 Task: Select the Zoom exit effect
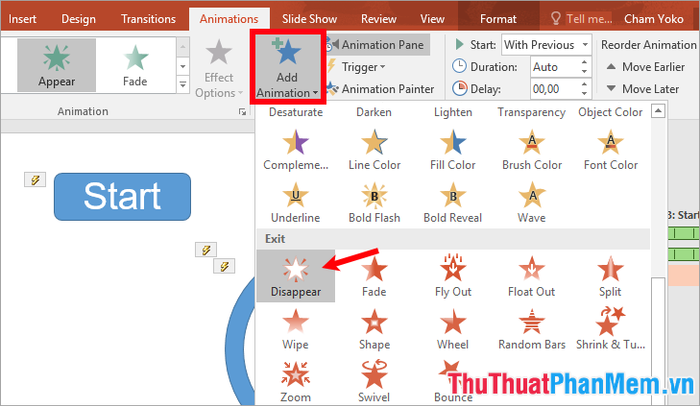tap(296, 381)
